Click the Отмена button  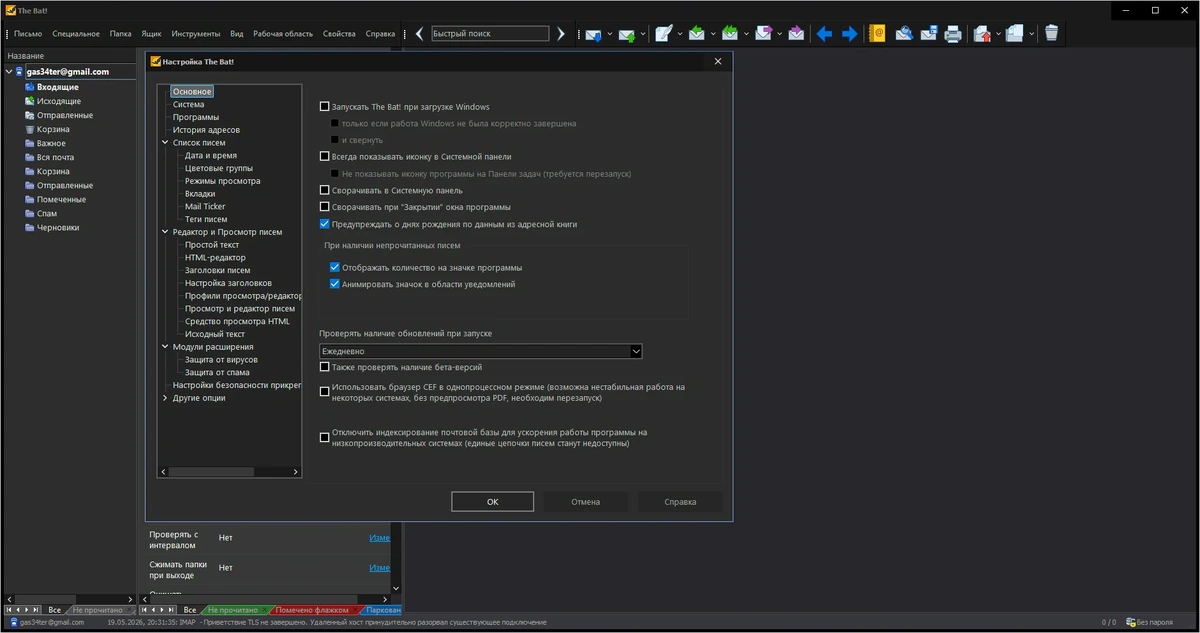(586, 502)
